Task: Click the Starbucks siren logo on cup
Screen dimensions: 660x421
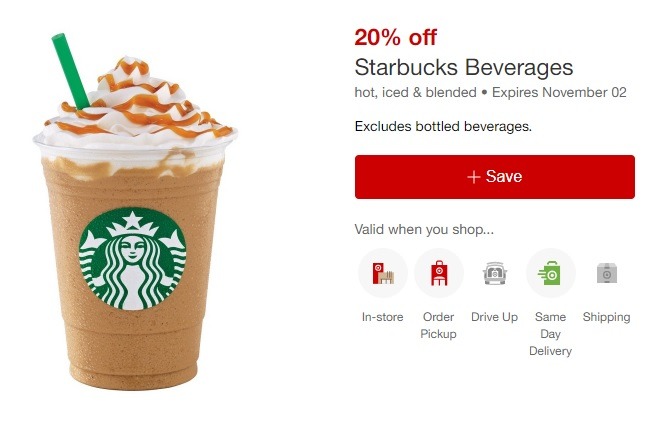Action: (133, 259)
